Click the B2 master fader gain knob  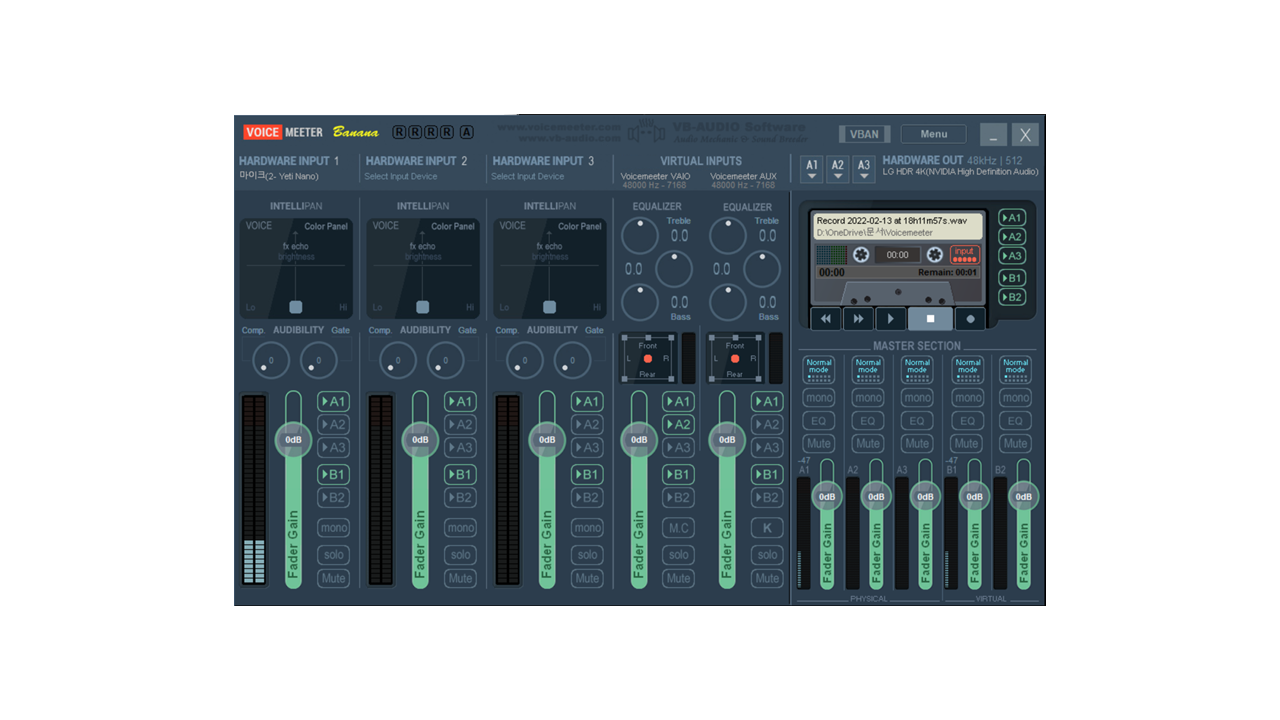coord(1023,496)
